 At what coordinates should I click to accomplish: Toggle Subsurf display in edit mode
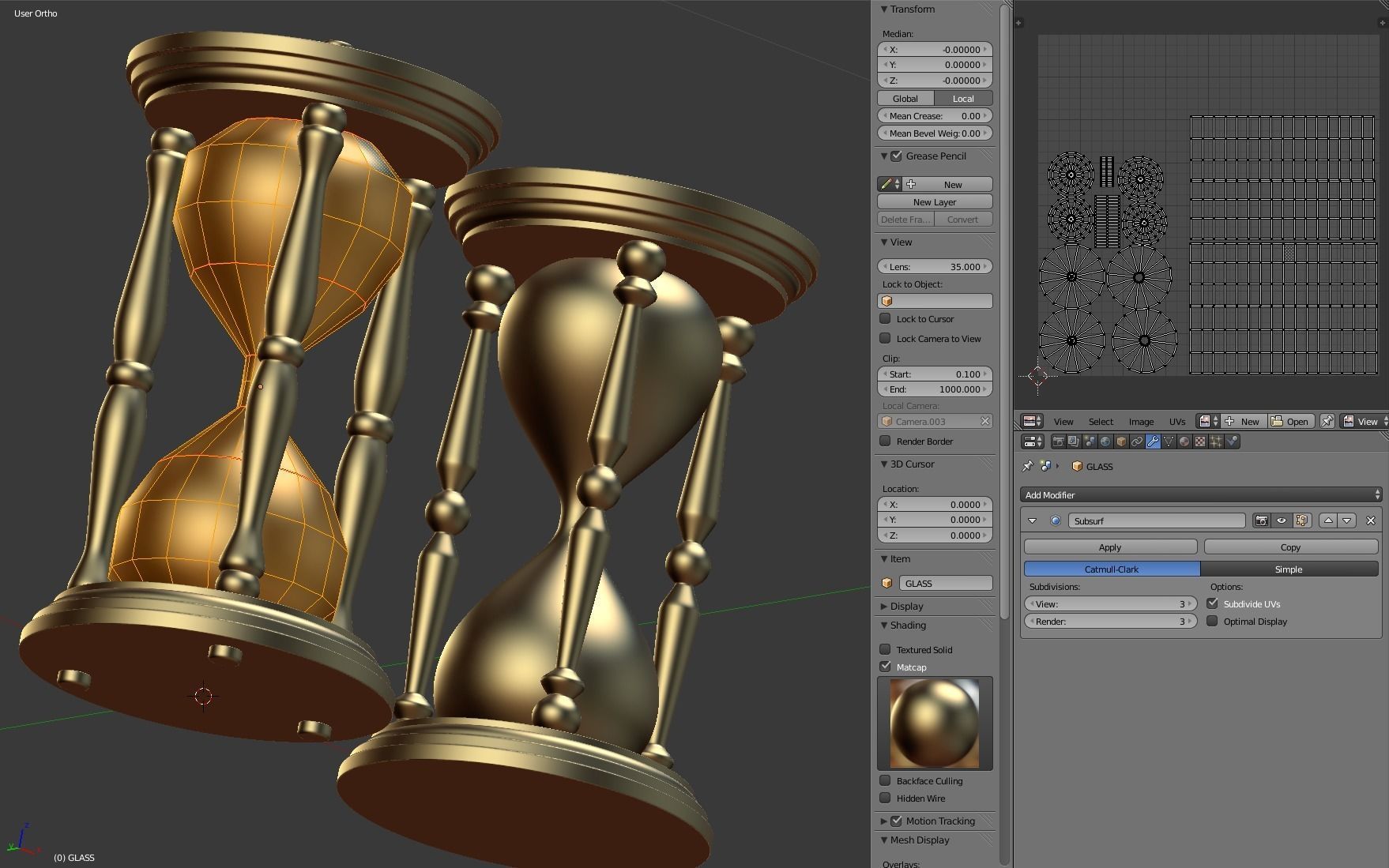1302,520
